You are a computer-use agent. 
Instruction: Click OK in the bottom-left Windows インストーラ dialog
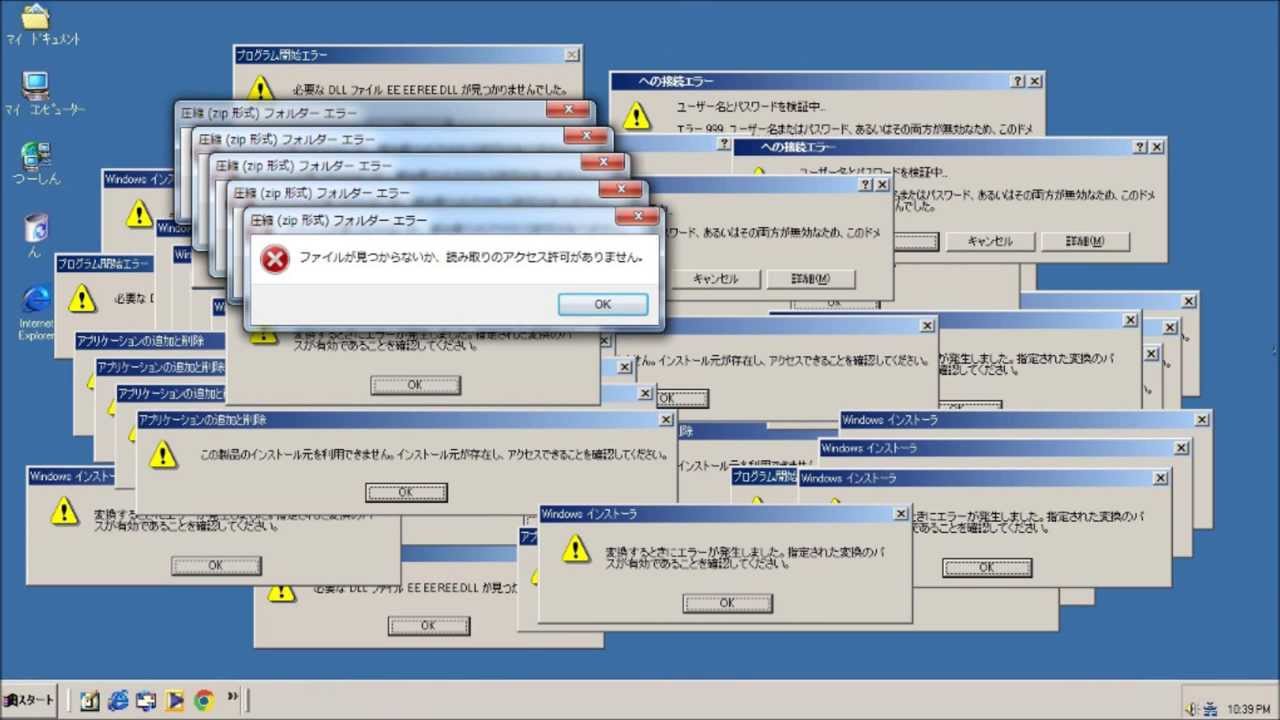[216, 565]
